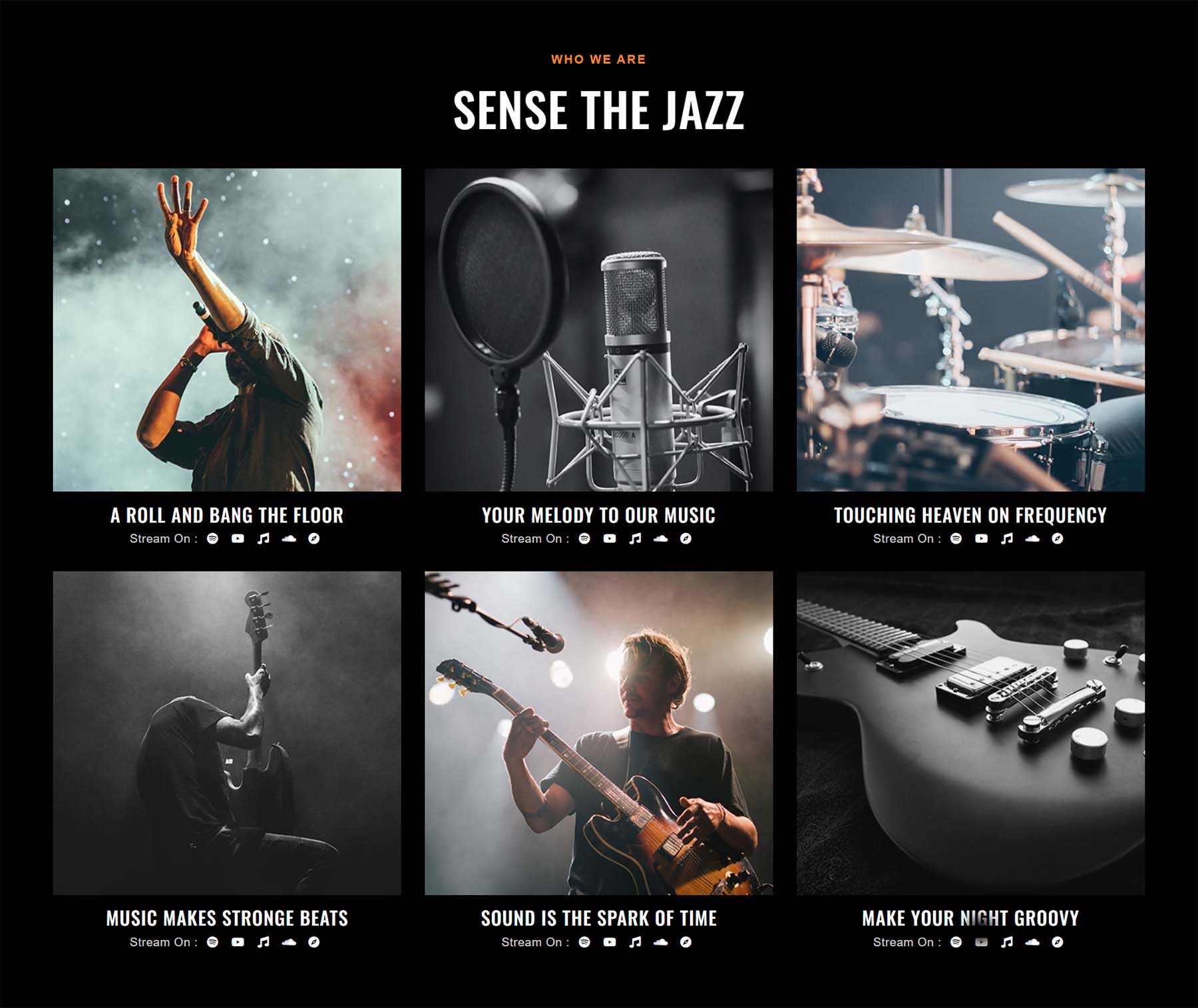Viewport: 1198px width, 1008px height.
Task: Open the A Roll And Bang The Floor title
Action: click(227, 515)
